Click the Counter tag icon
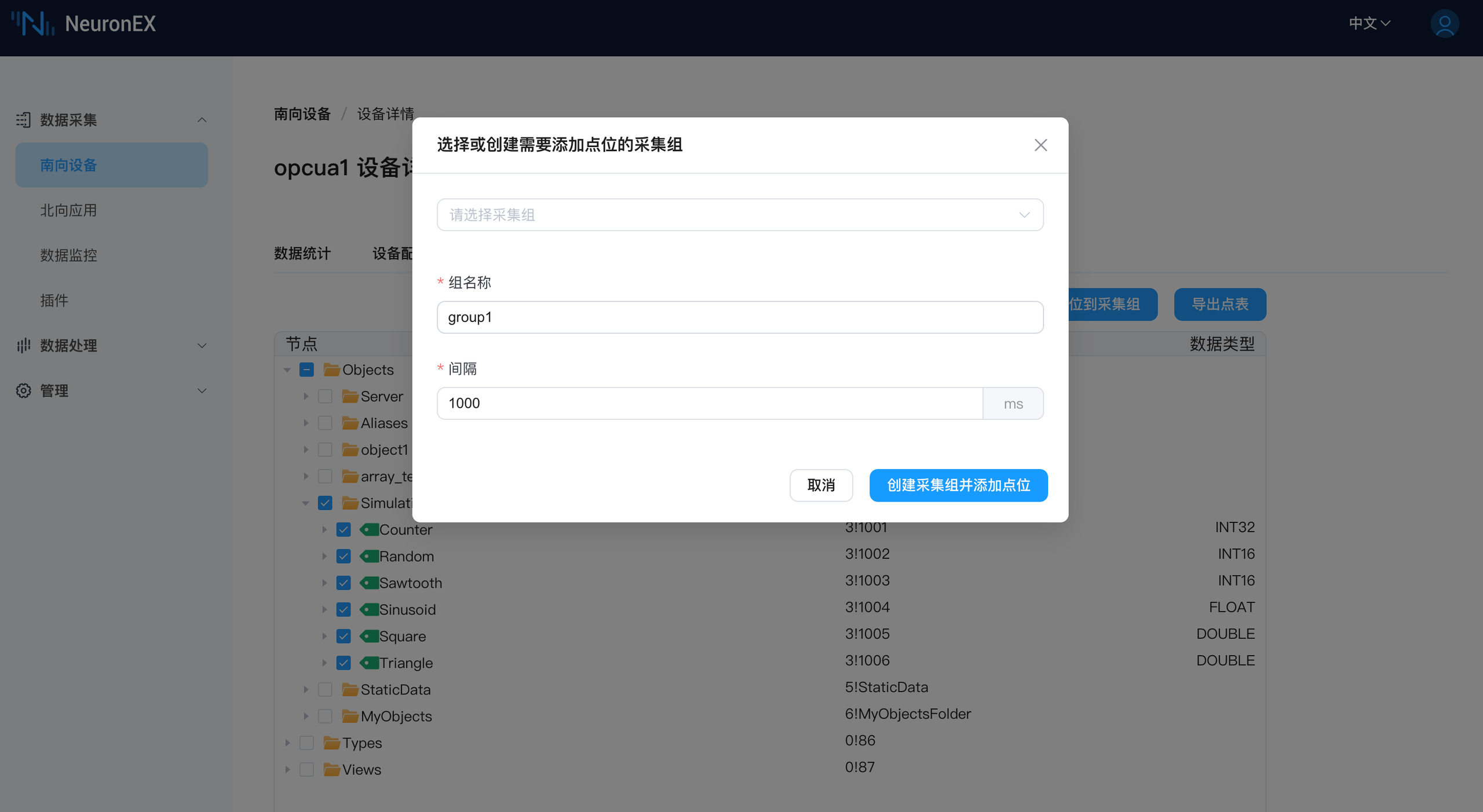 [x=370, y=529]
